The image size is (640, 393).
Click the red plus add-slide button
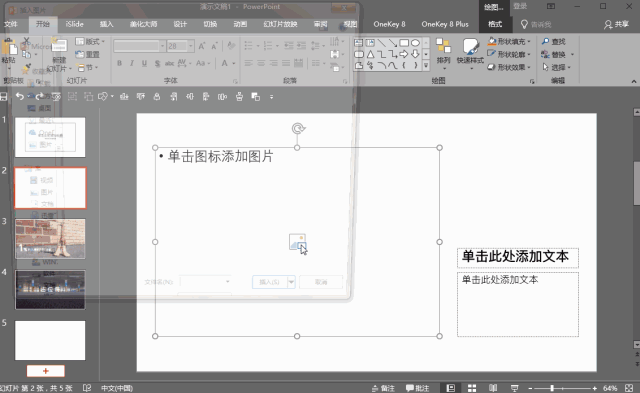(x=46, y=371)
